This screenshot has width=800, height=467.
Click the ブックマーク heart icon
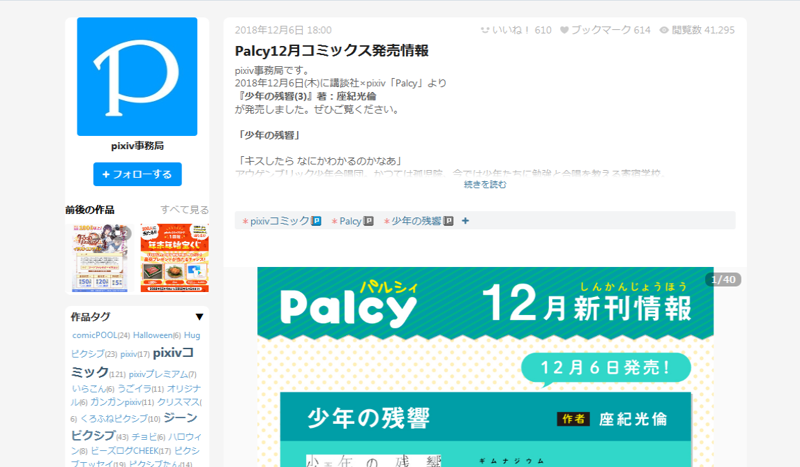pos(564,30)
